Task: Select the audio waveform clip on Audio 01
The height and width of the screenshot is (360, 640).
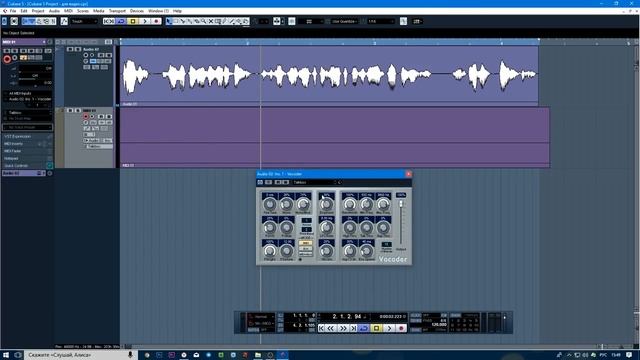Action: point(329,75)
